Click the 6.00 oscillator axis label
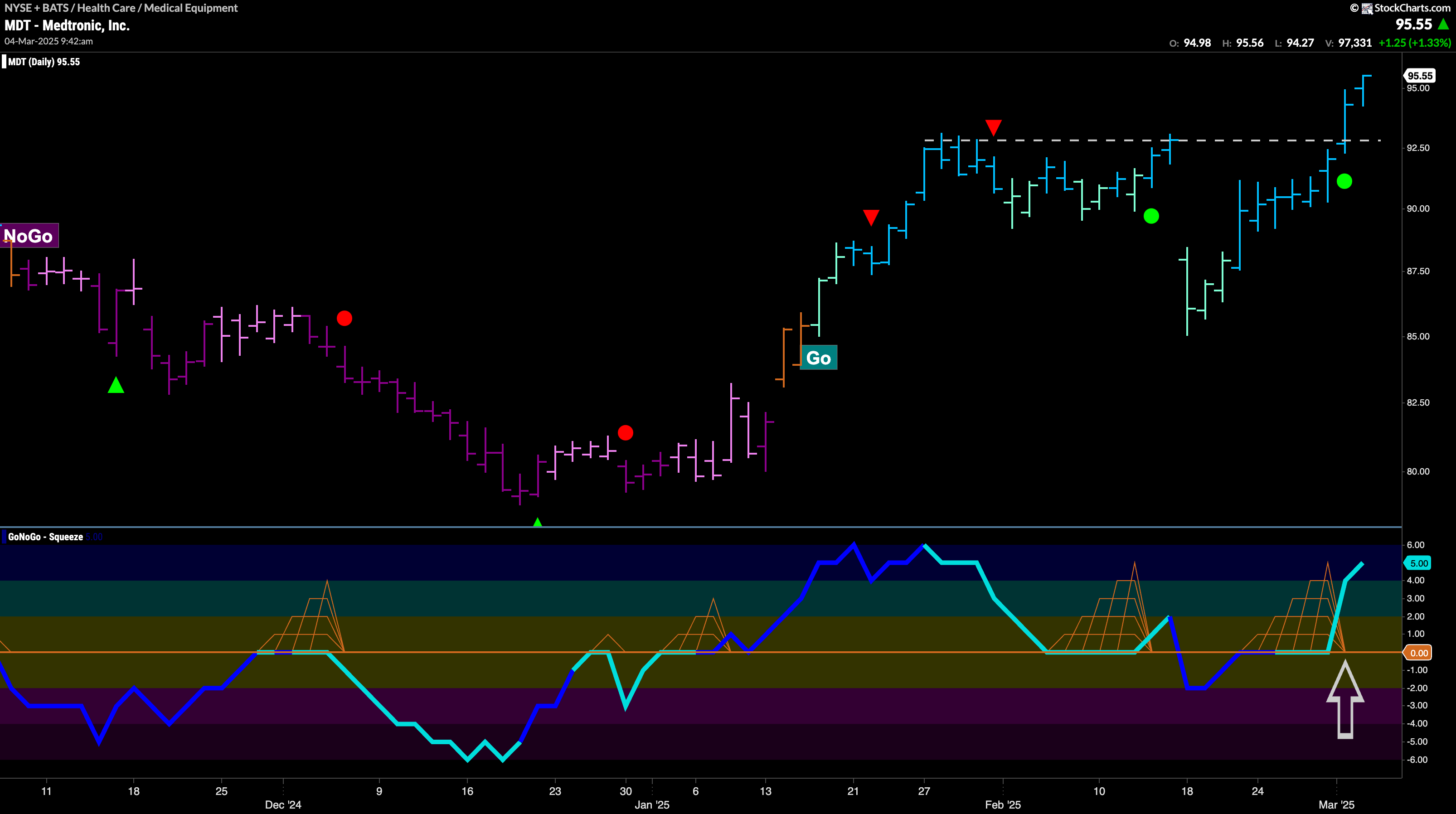Image resolution: width=1456 pixels, height=814 pixels. click(1416, 545)
